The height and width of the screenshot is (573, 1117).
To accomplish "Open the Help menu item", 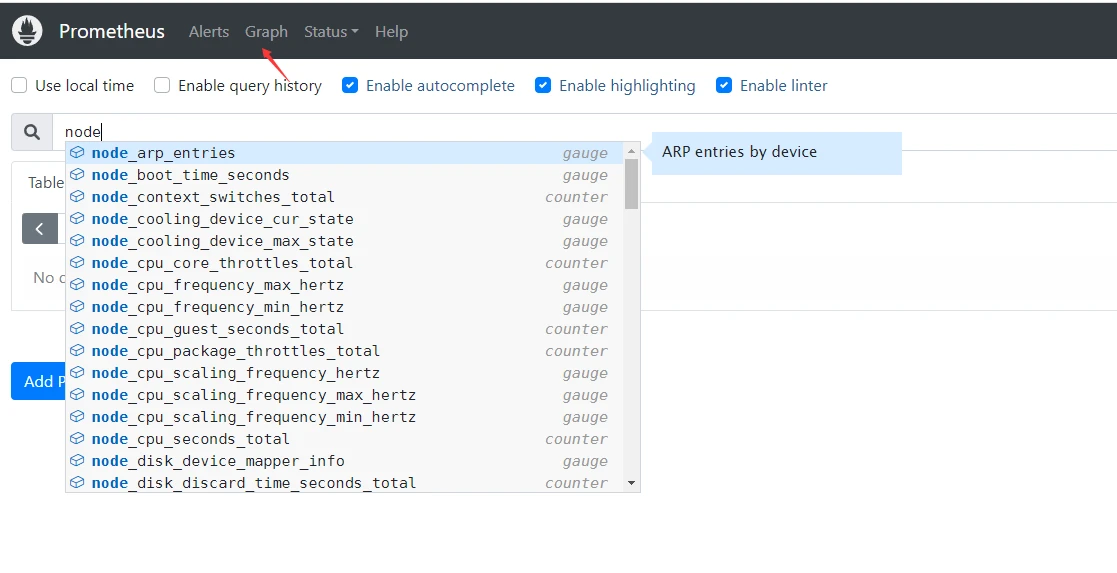I will 391,31.
